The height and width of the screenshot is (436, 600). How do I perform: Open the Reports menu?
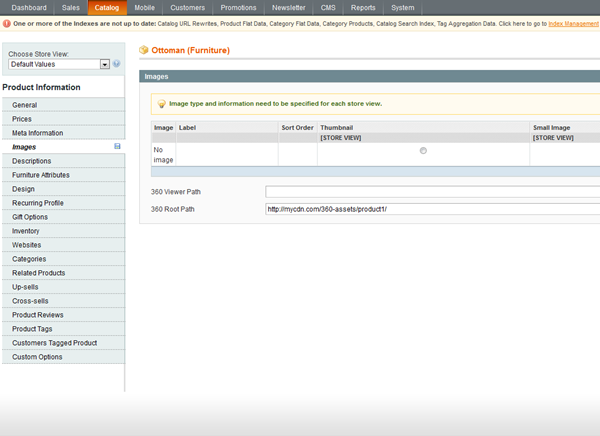363,7
